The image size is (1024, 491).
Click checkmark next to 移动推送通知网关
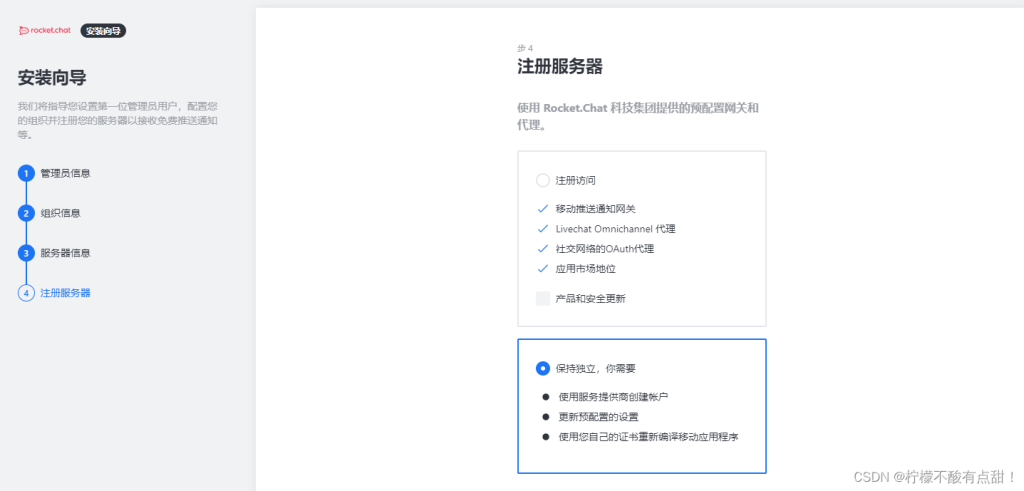[x=542, y=209]
